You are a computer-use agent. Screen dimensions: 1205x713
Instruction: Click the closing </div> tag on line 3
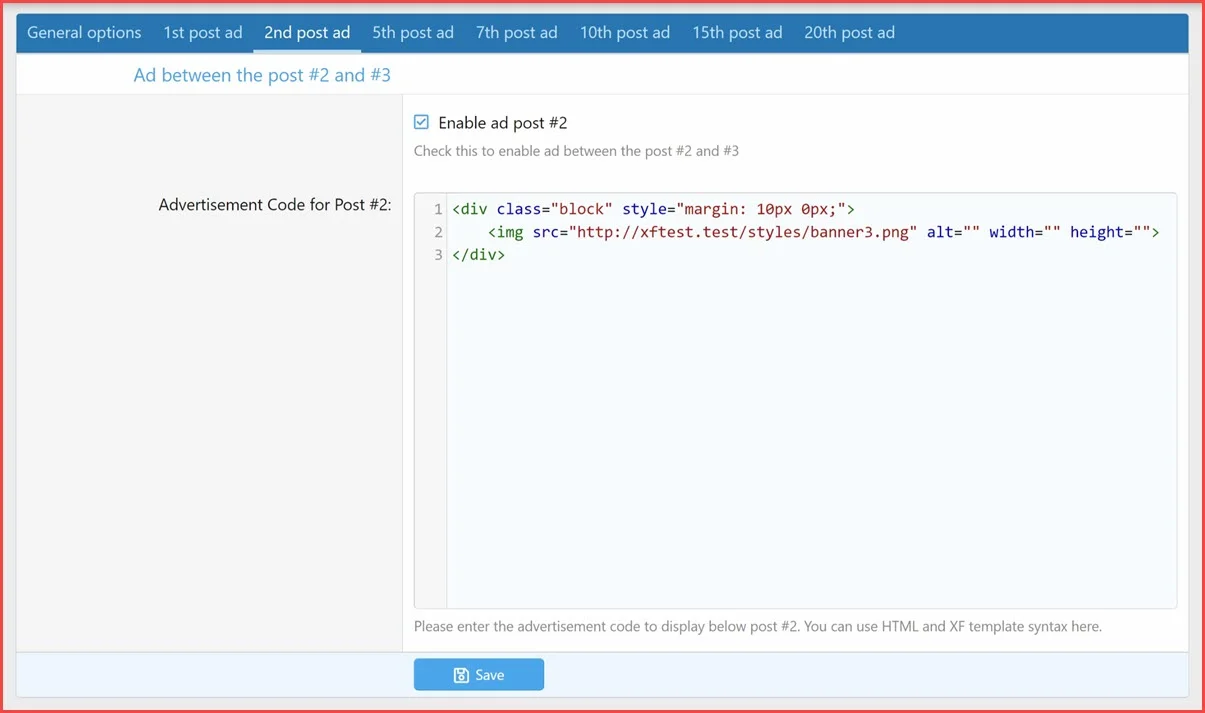478,255
